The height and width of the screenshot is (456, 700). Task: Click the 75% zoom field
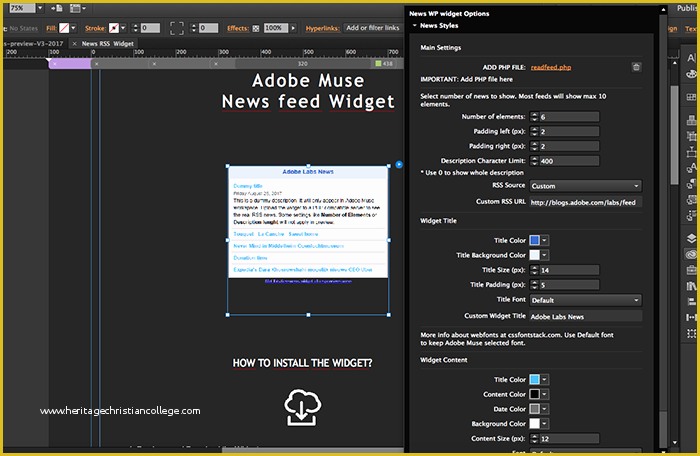point(21,8)
